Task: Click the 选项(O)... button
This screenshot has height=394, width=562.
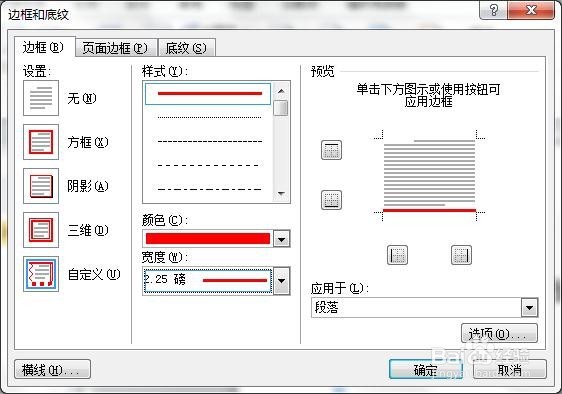Action: point(499,334)
